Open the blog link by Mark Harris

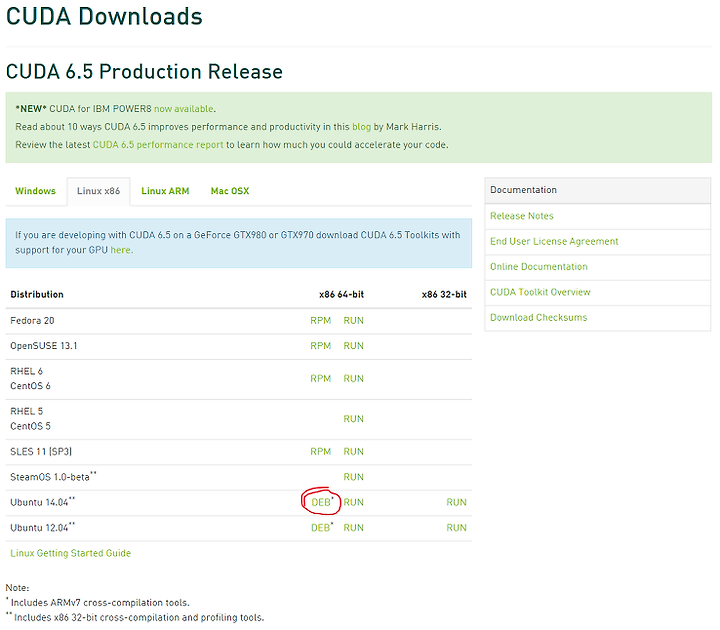click(361, 127)
